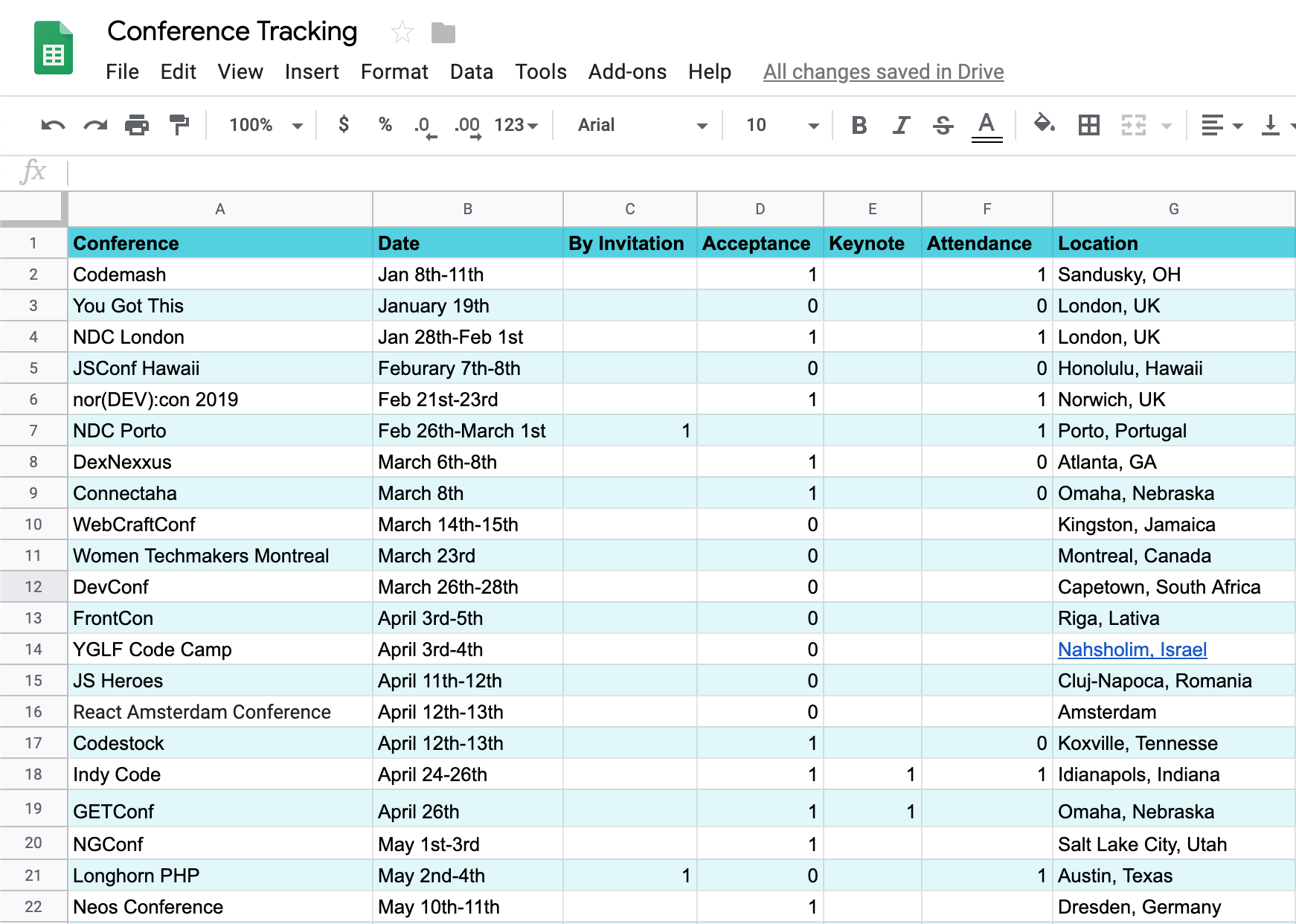Click the formula bar input
The image size is (1296, 924).
click(x=681, y=173)
